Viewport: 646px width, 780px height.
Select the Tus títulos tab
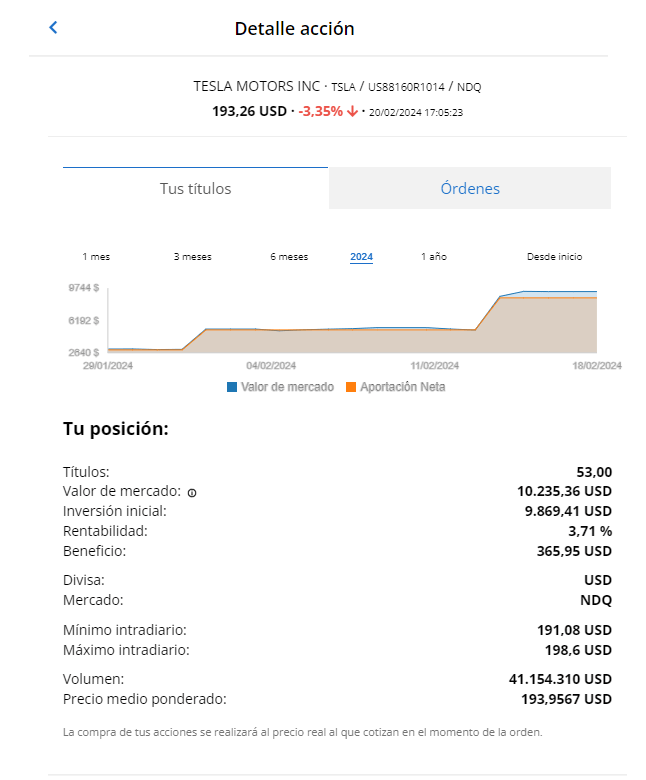(195, 188)
